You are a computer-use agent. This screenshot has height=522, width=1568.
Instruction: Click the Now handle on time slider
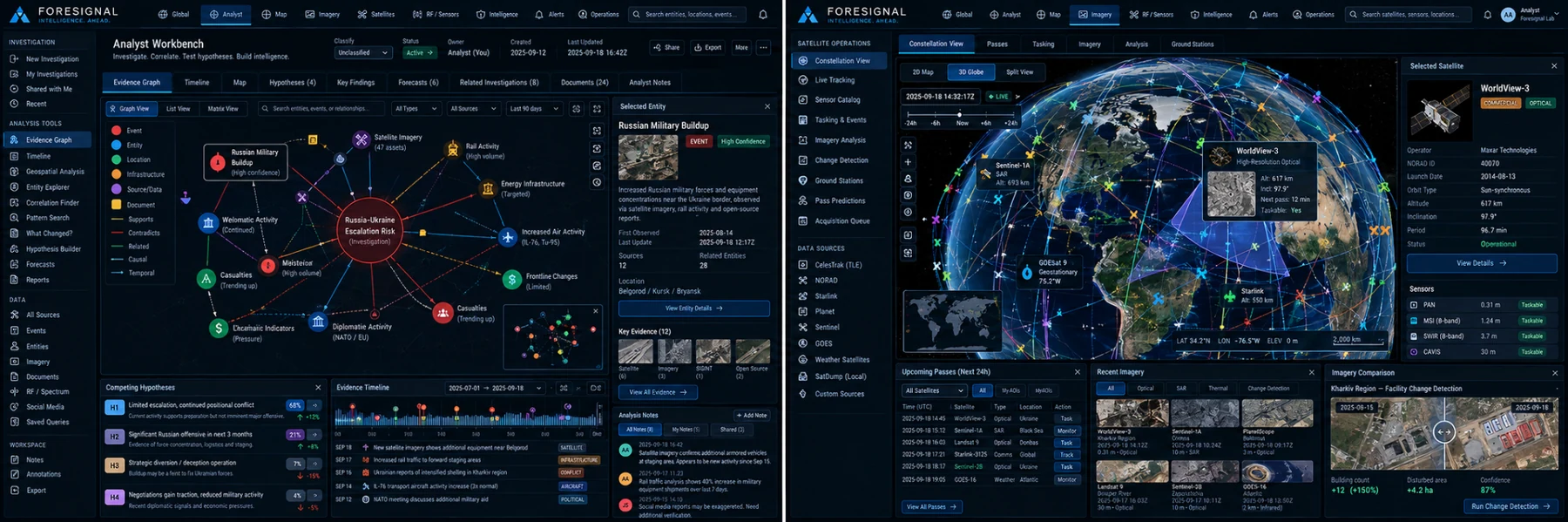pyautogui.click(x=960, y=114)
